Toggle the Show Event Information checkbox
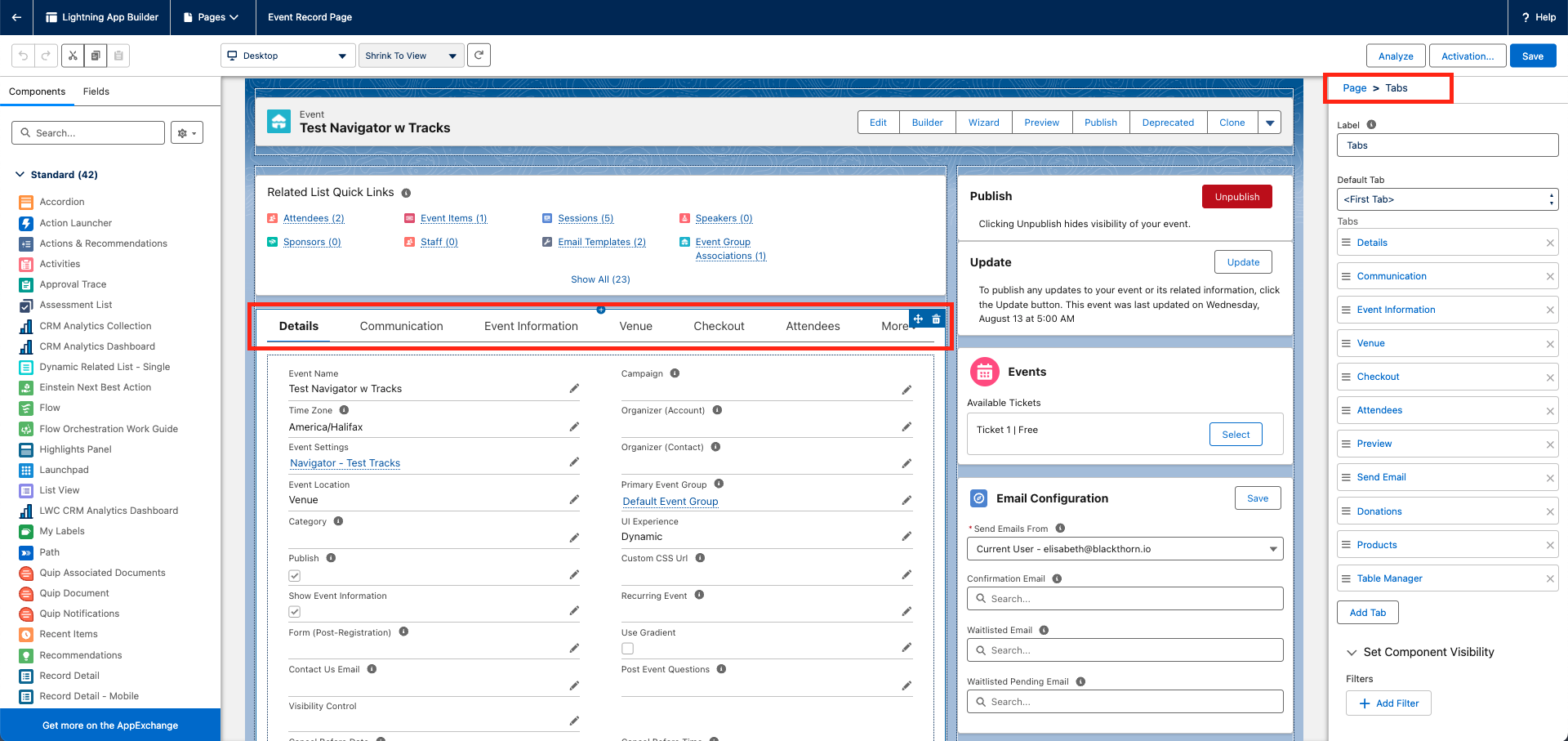The image size is (1568, 741). pyautogui.click(x=295, y=612)
